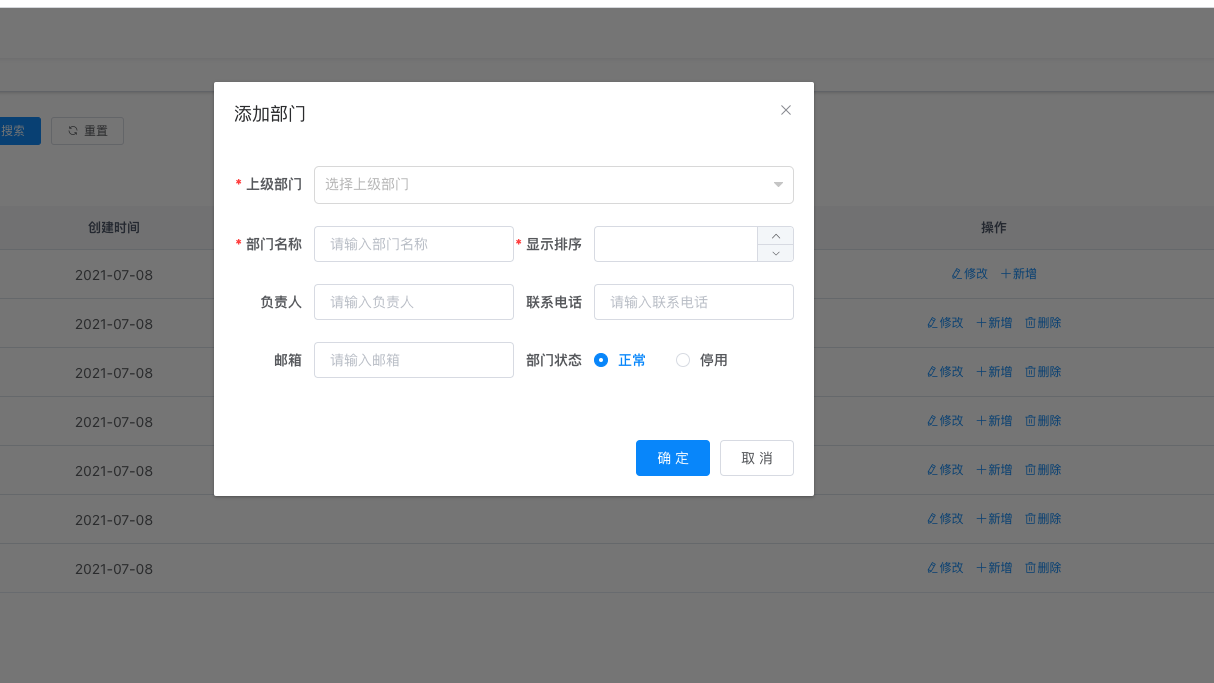Screen dimensions: 1214x683
Task: Select the 正常 radio option
Action: pos(620,360)
